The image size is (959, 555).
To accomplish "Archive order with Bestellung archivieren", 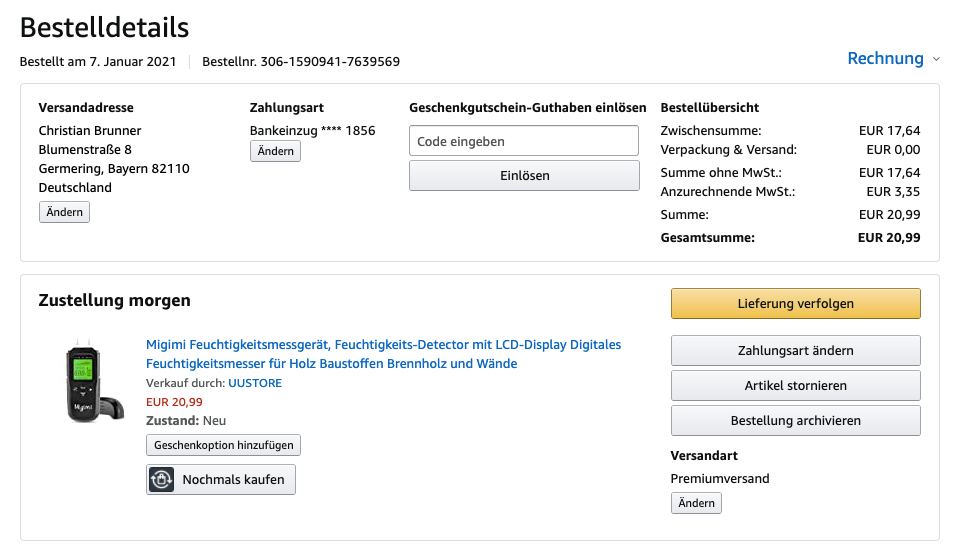I will pyautogui.click(x=795, y=421).
